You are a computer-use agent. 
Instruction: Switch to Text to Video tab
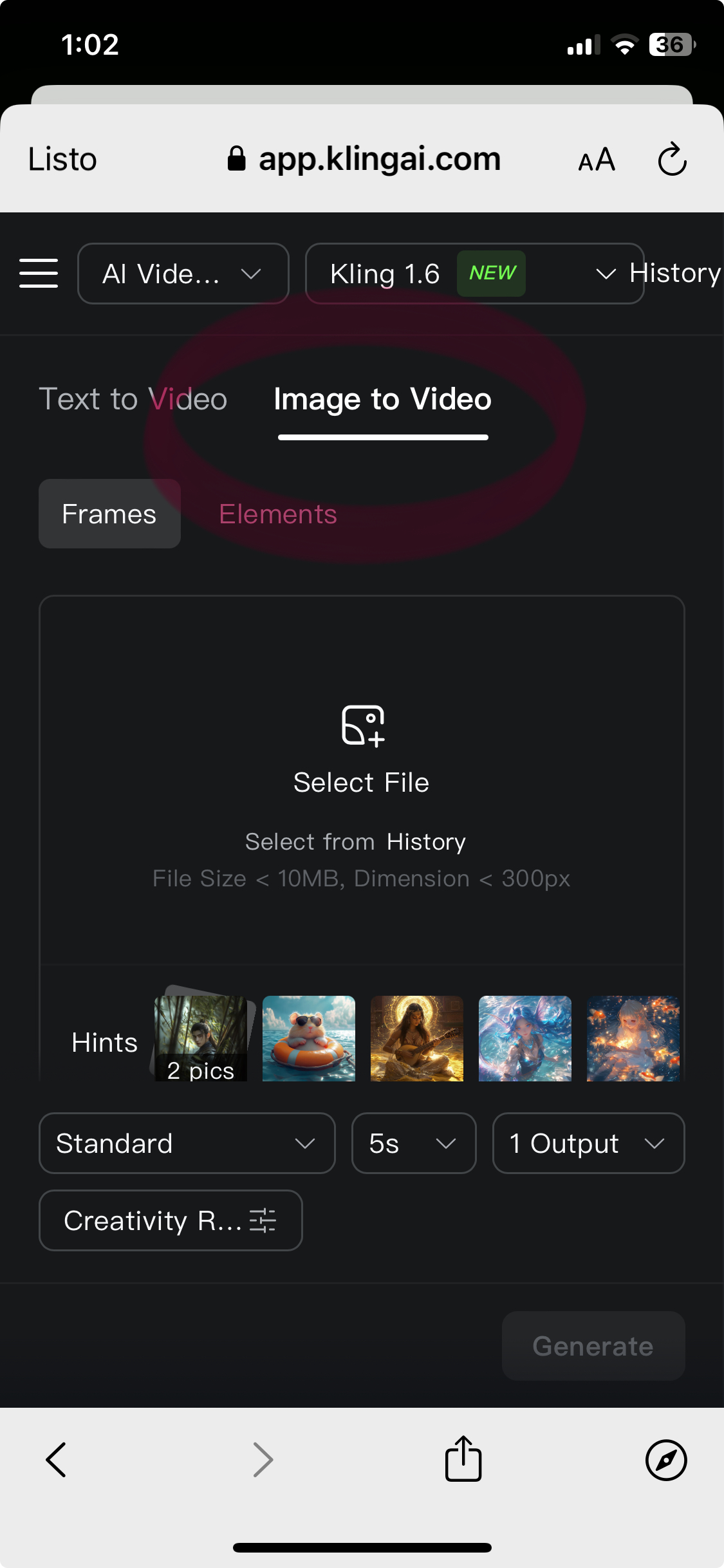pyautogui.click(x=133, y=399)
